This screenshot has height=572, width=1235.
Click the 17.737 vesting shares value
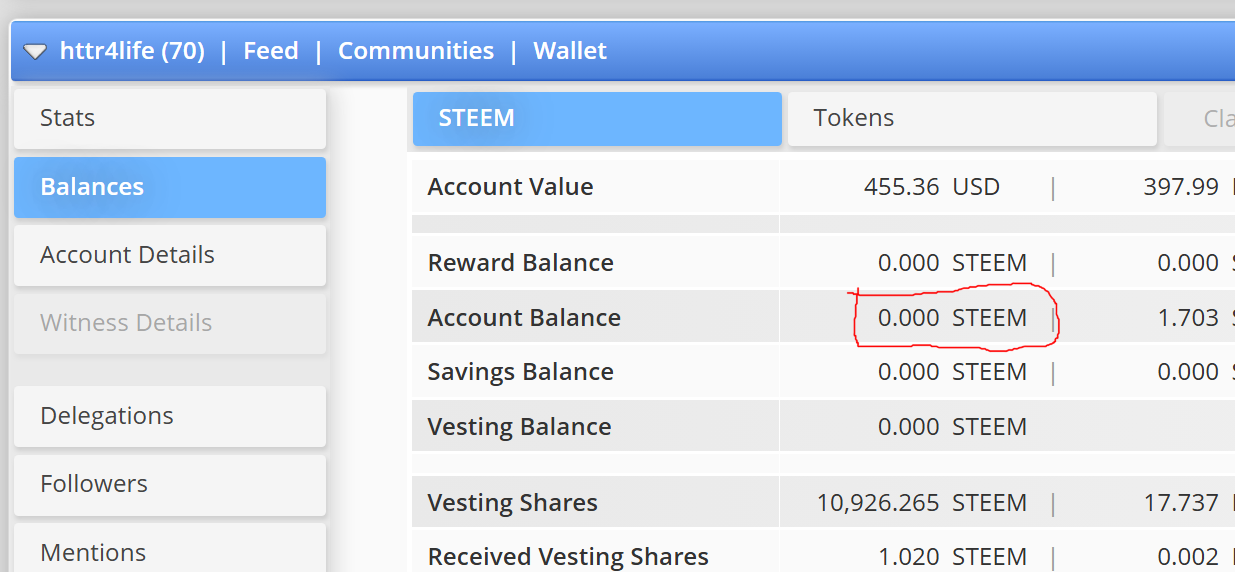[x=1181, y=503]
